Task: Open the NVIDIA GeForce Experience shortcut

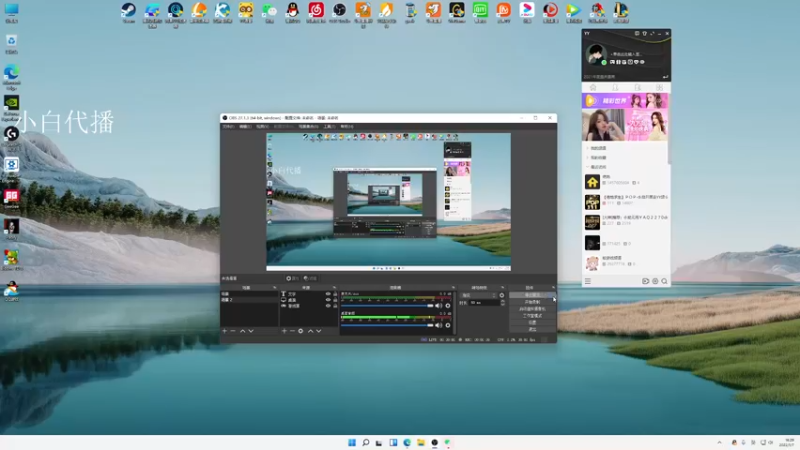Action: point(11,107)
